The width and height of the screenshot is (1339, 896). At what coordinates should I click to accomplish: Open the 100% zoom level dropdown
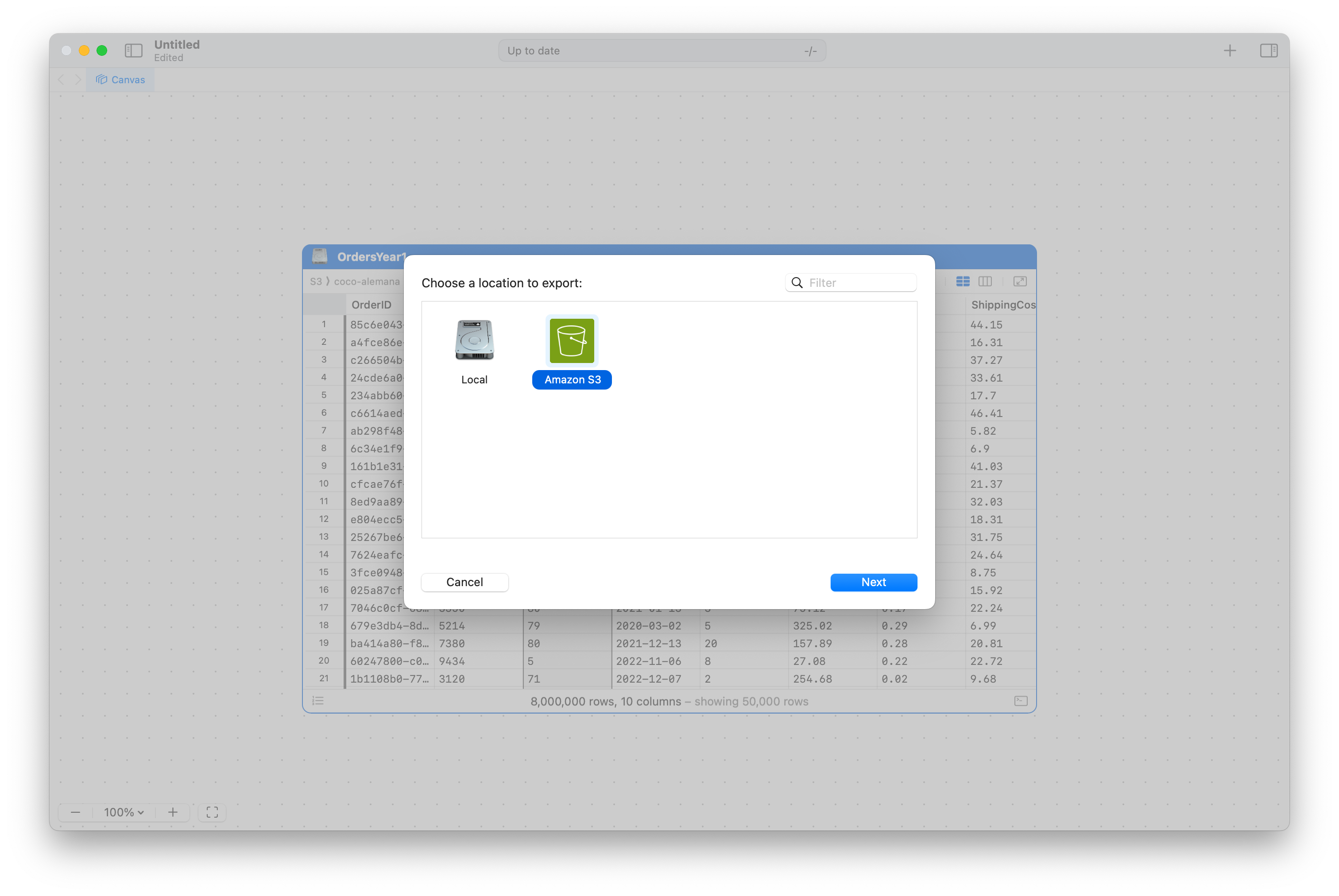pos(124,812)
